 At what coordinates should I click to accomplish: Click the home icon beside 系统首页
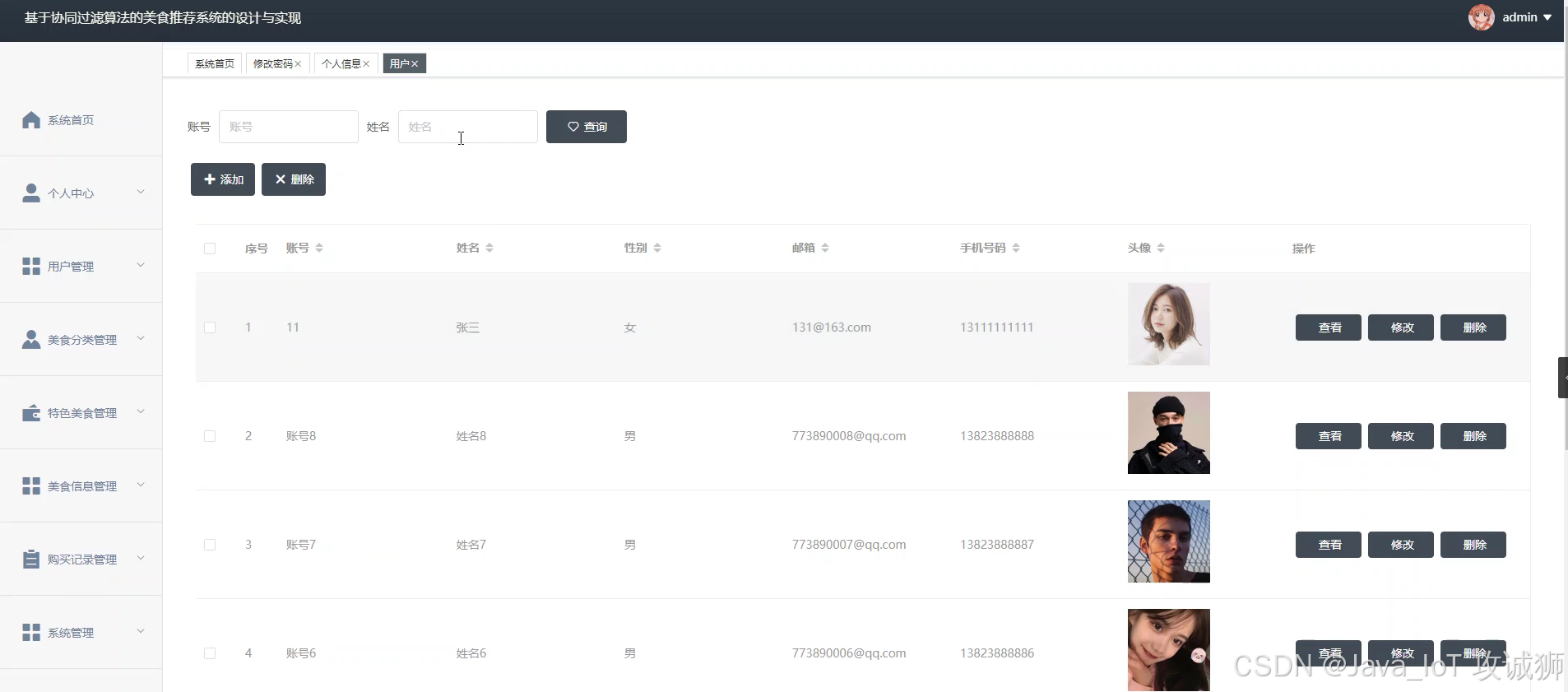(31, 120)
